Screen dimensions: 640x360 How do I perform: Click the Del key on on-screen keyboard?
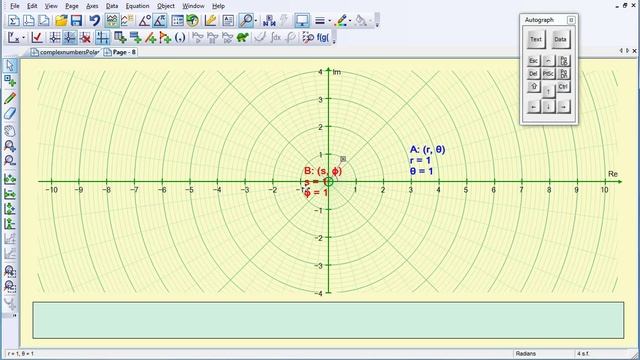(x=533, y=74)
